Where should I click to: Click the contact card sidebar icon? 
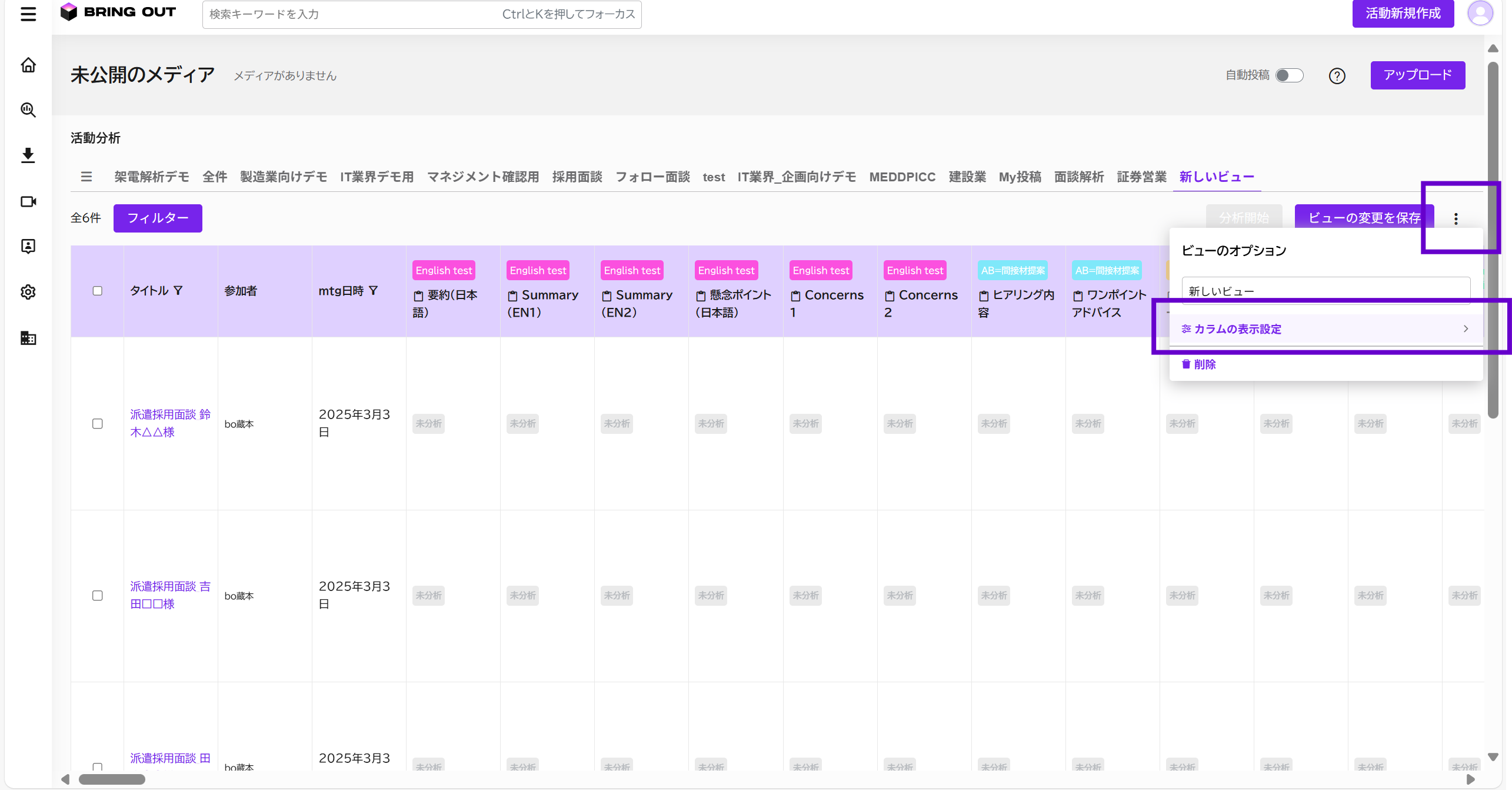coord(28,247)
